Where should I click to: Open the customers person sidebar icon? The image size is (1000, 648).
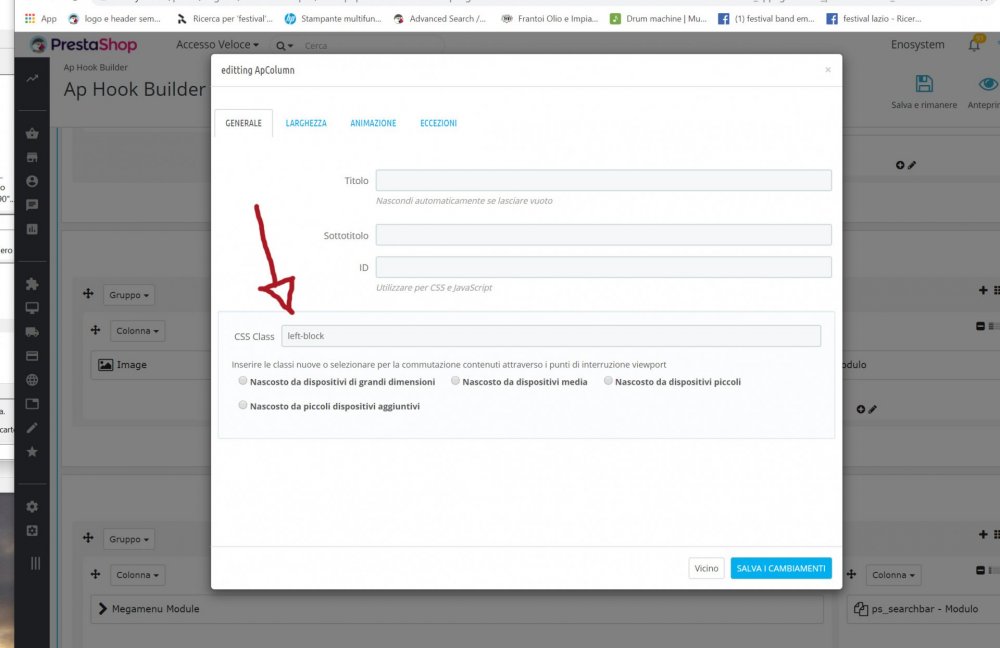click(32, 181)
